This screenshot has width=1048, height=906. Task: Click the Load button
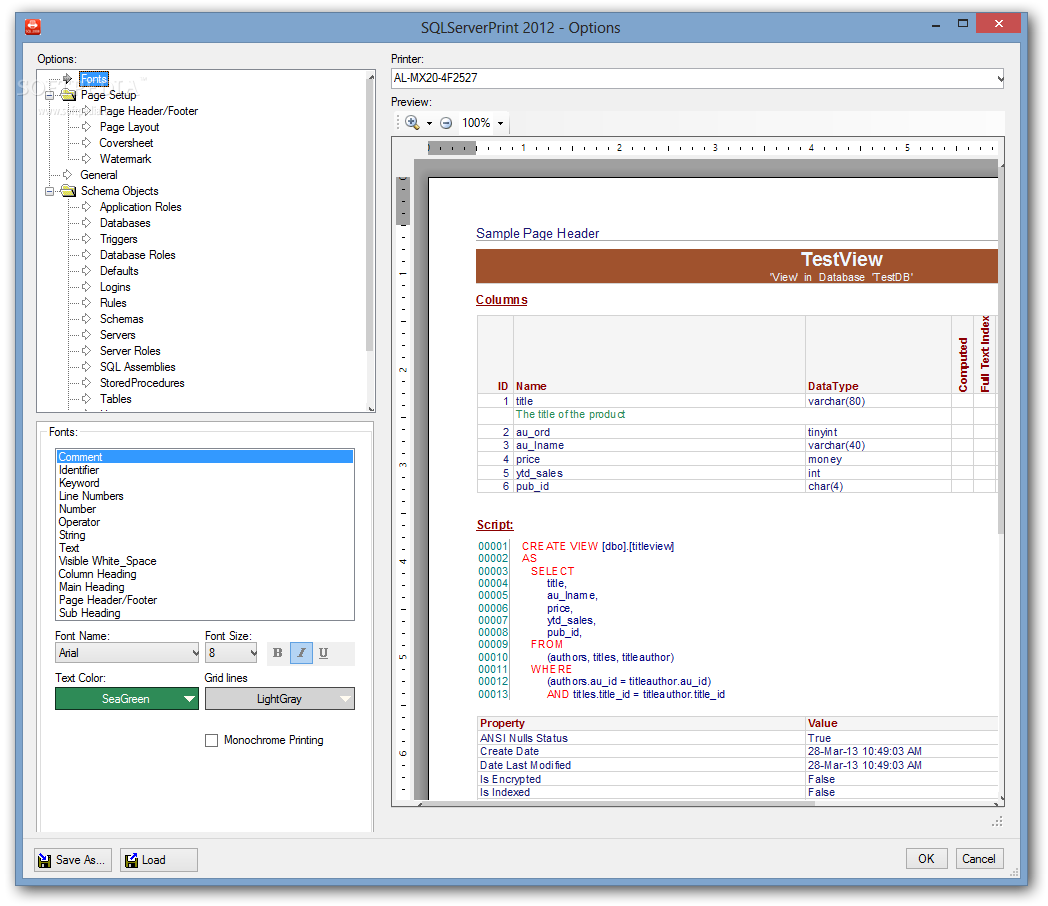tap(158, 860)
